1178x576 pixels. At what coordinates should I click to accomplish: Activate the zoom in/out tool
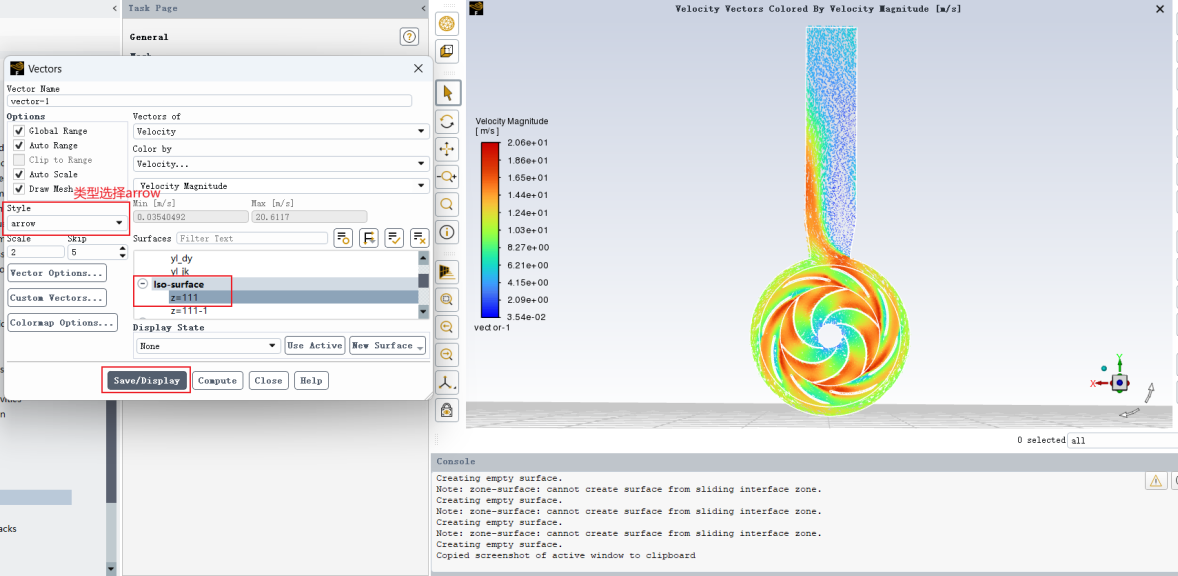pos(448,177)
